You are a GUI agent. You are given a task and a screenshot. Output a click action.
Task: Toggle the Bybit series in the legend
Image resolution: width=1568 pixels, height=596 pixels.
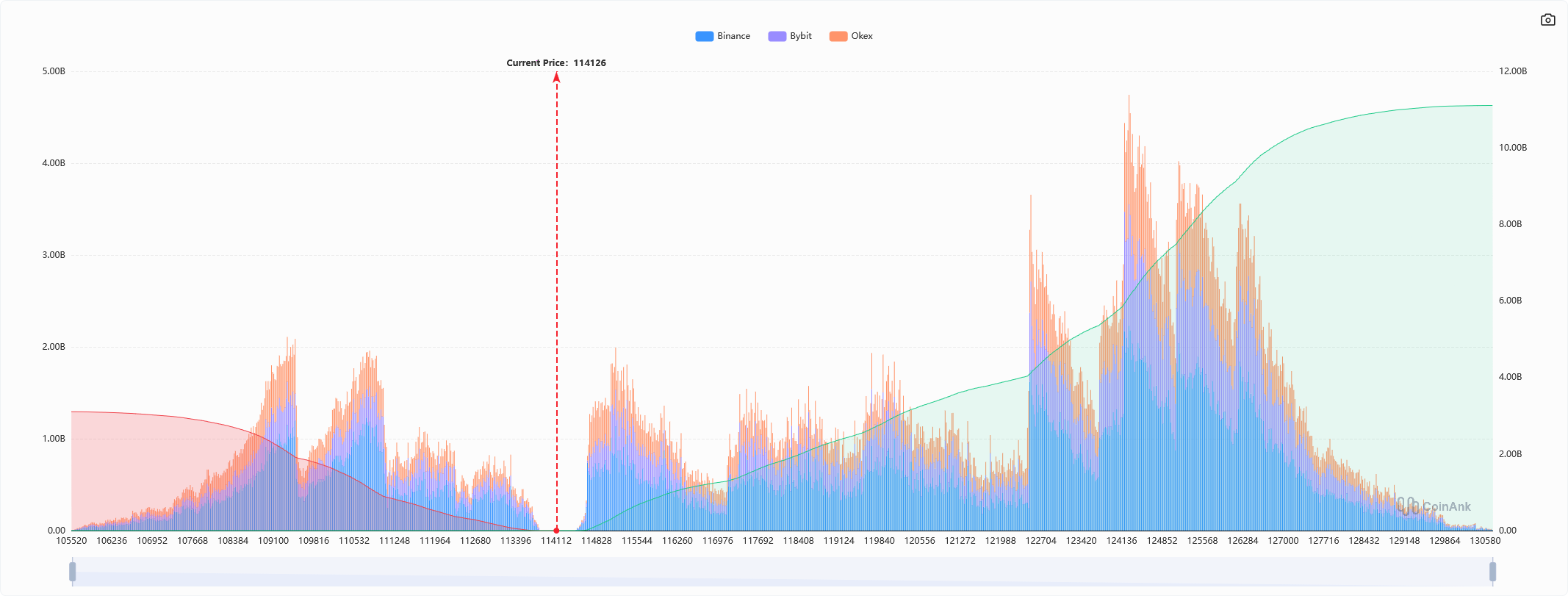tap(800, 36)
